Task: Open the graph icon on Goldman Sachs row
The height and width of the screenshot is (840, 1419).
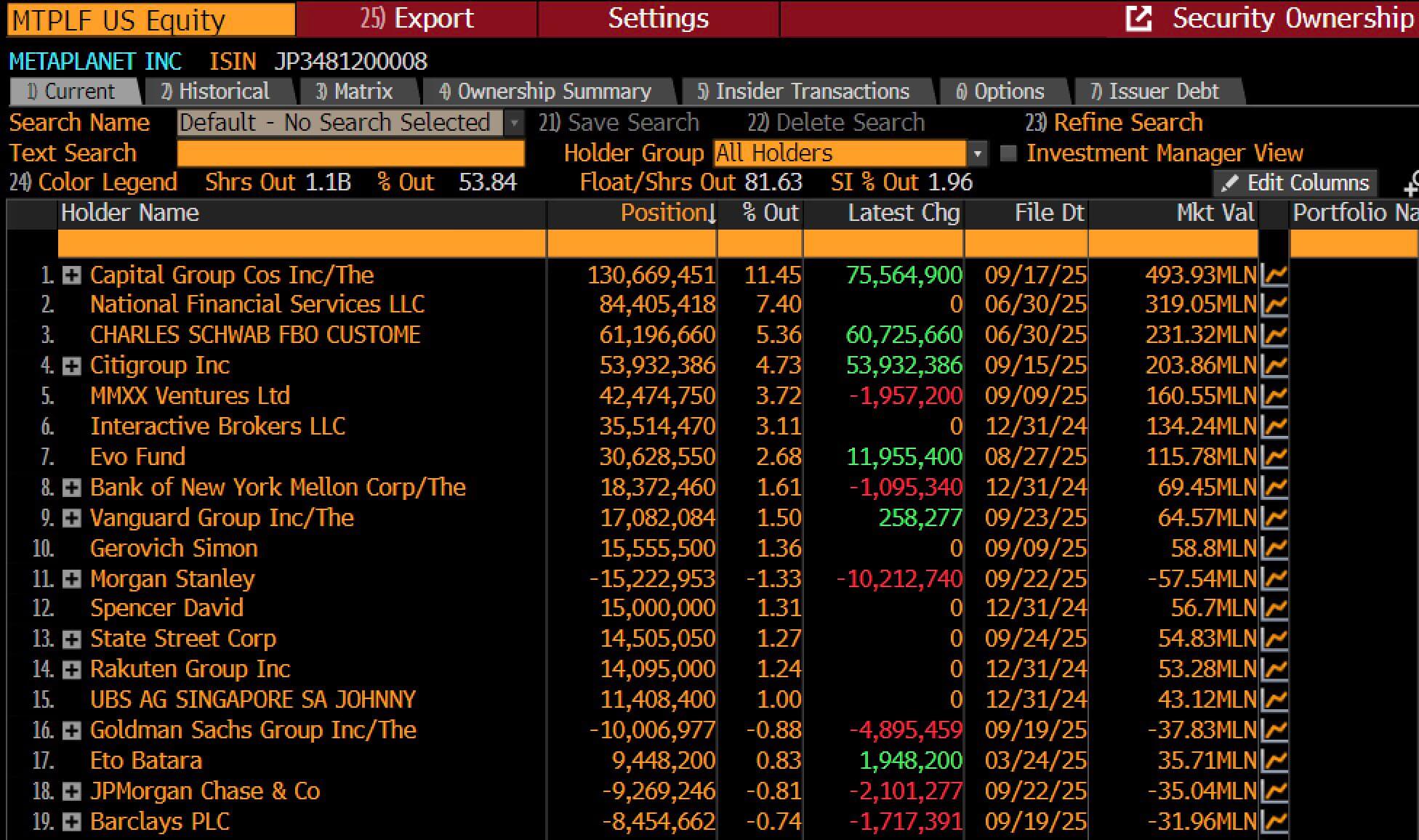Action: click(x=1276, y=730)
